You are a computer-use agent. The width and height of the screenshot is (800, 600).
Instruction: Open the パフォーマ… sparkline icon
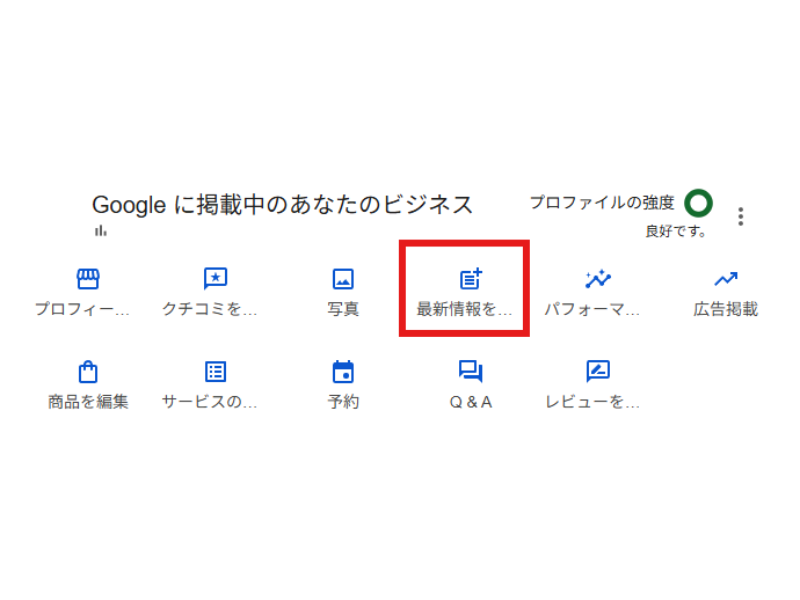coord(598,279)
